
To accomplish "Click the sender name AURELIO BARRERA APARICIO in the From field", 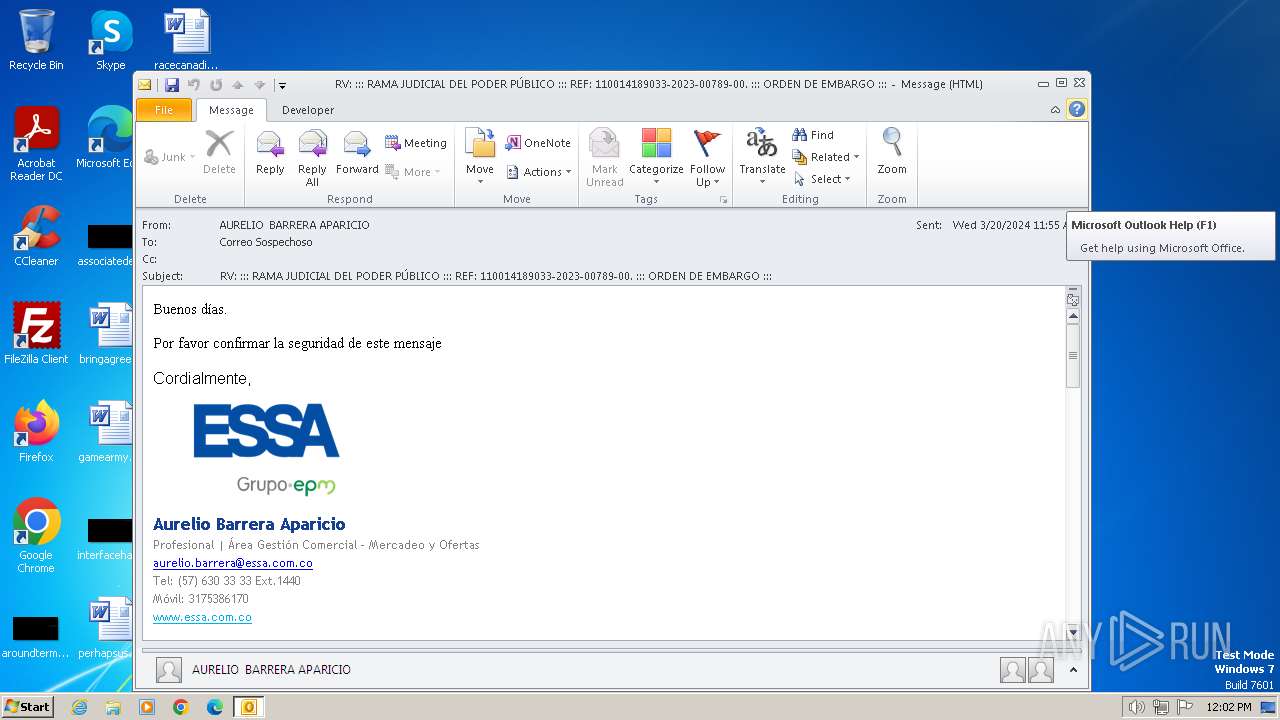I will tap(294, 225).
